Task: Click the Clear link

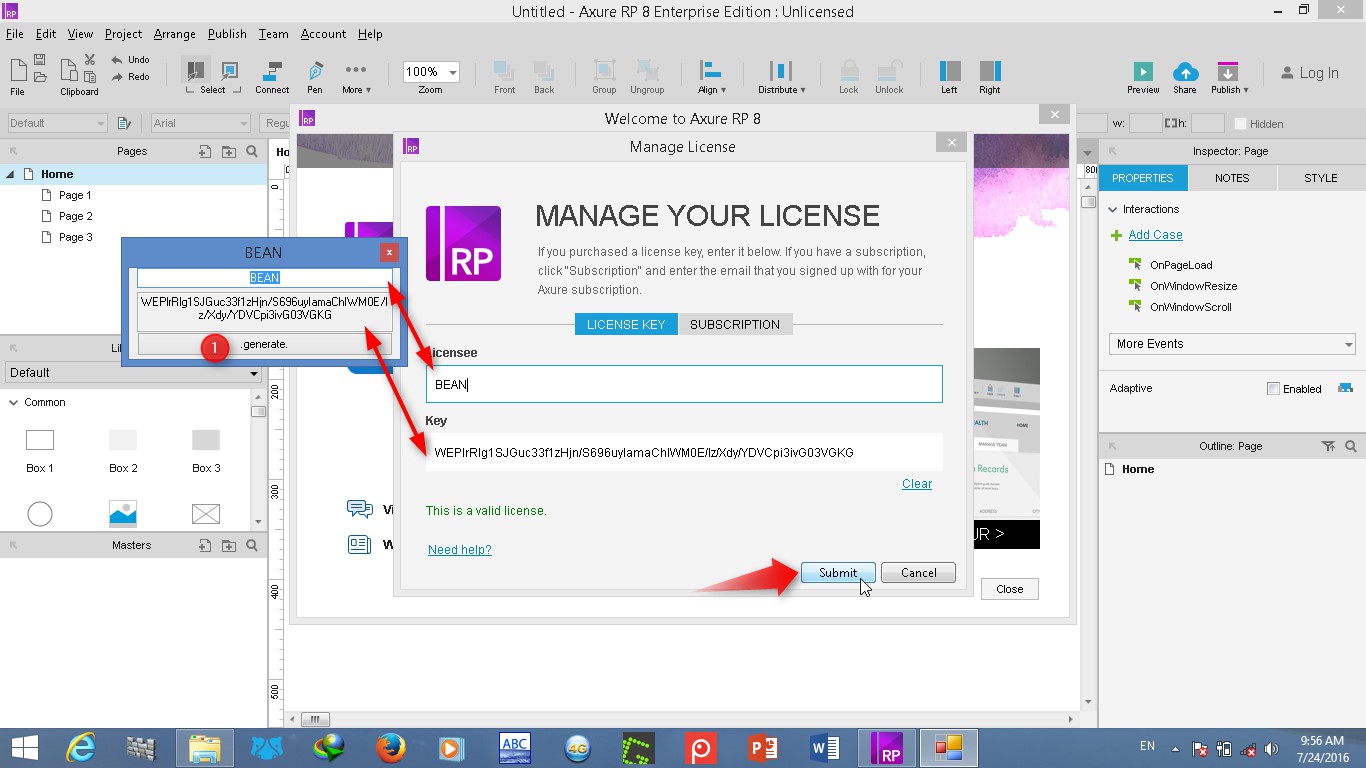Action: (x=917, y=484)
